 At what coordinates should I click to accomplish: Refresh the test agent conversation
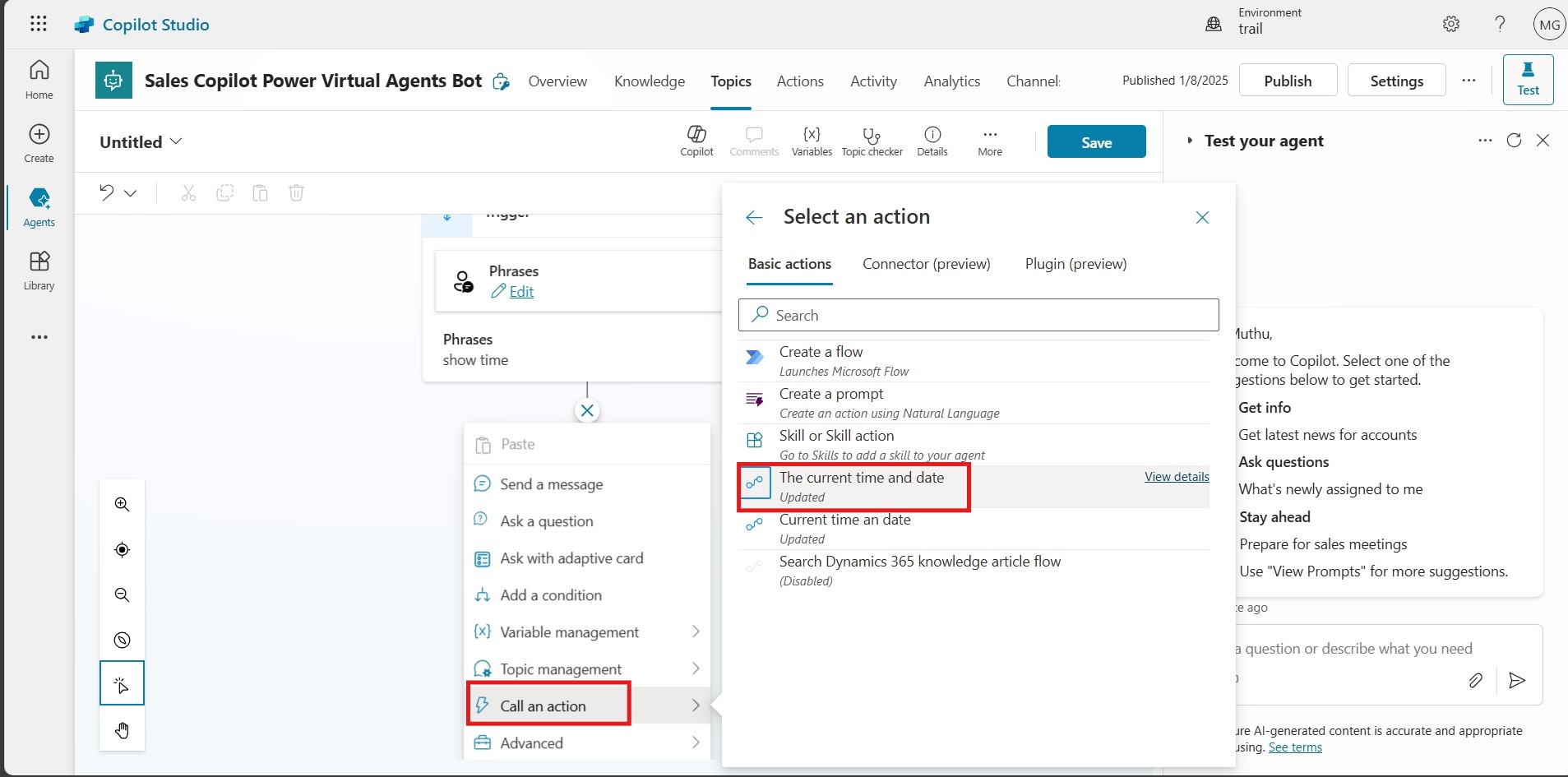(x=1514, y=141)
